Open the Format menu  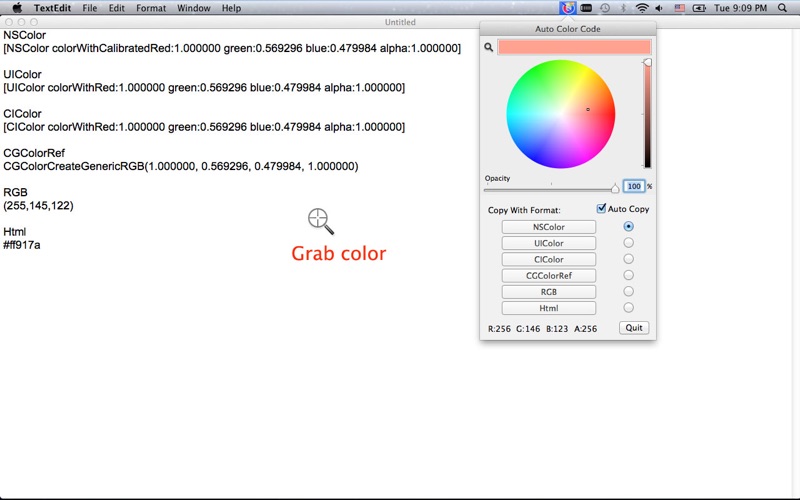[x=151, y=8]
